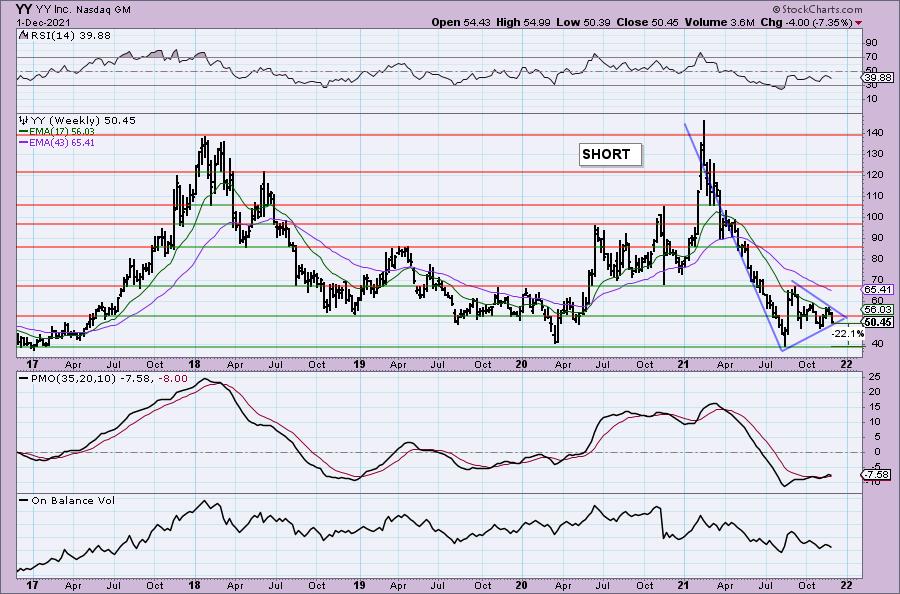Click the 39.88 RSI value tag on right axis

pos(879,77)
